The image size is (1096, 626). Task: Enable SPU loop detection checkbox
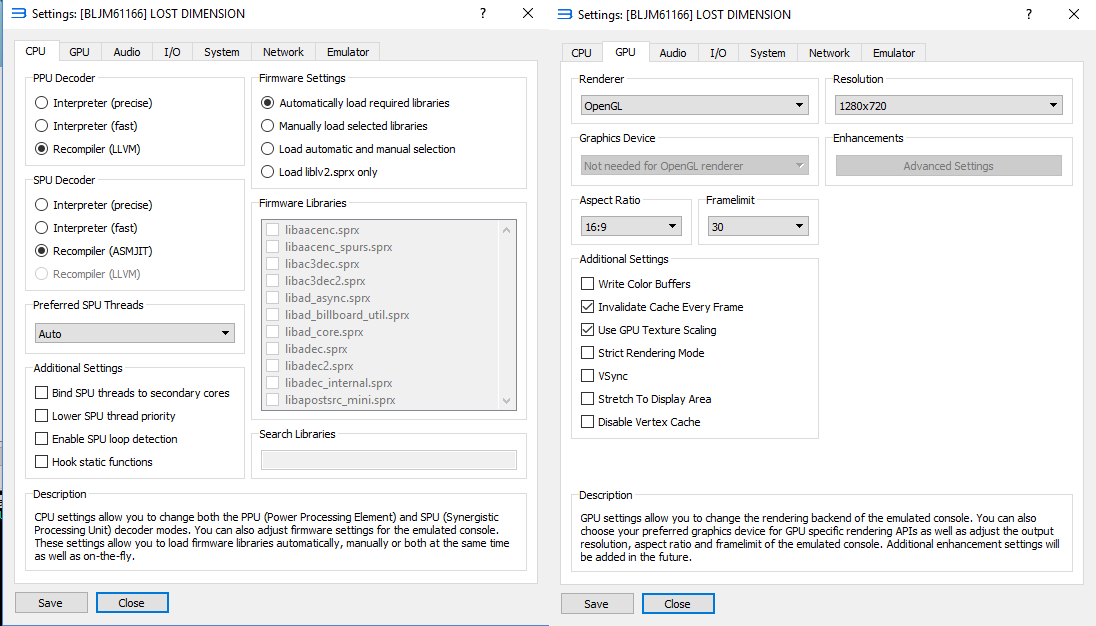click(x=42, y=439)
